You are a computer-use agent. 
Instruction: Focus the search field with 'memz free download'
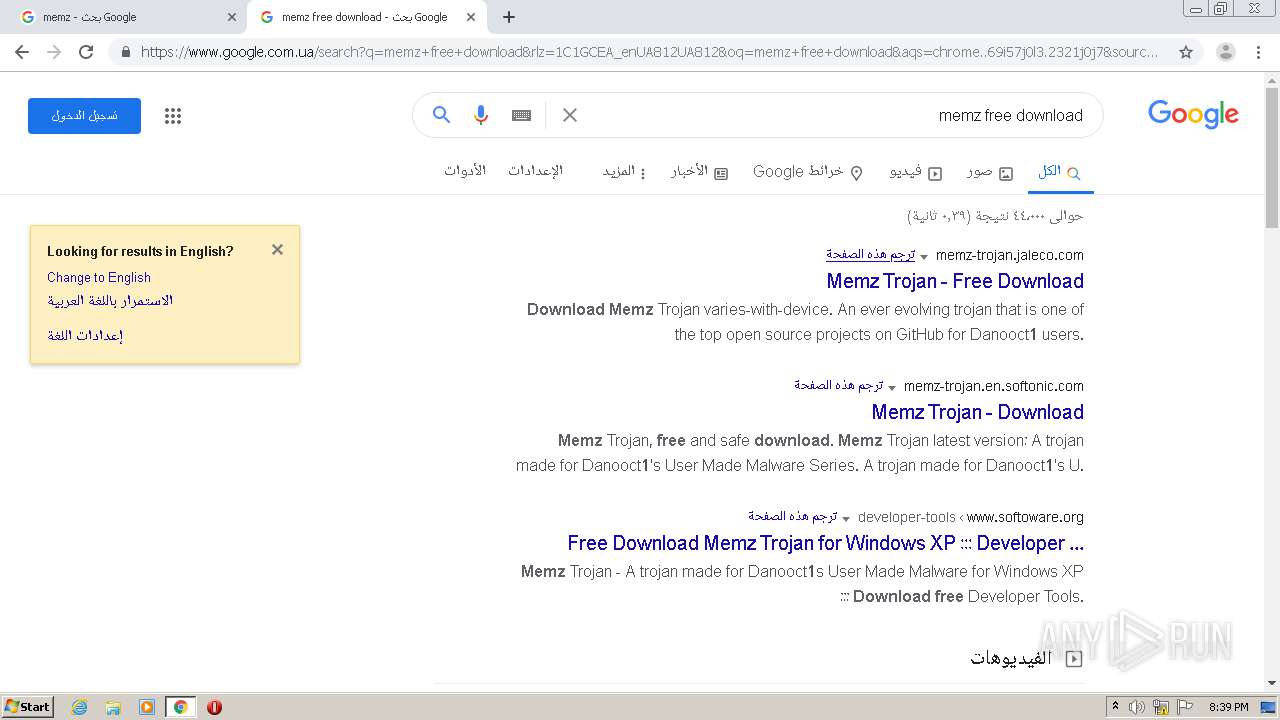pyautogui.click(x=835, y=115)
